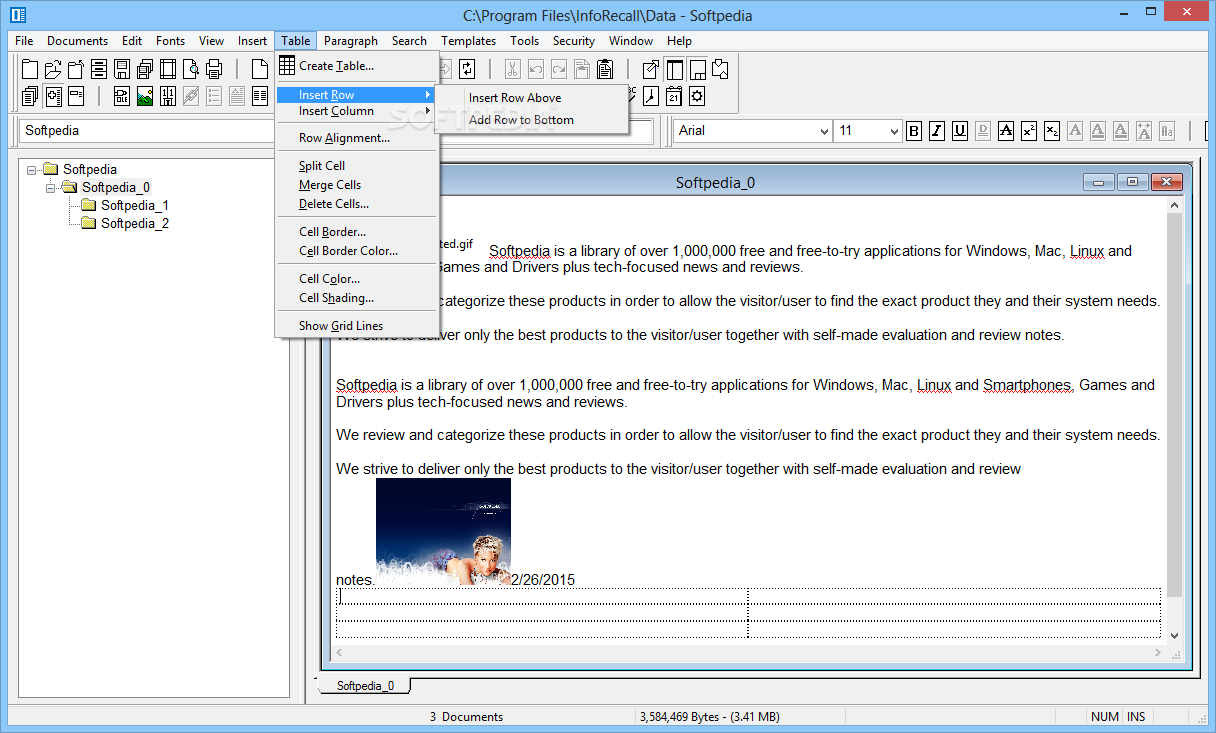Toggle underline formatting

pos(960,131)
